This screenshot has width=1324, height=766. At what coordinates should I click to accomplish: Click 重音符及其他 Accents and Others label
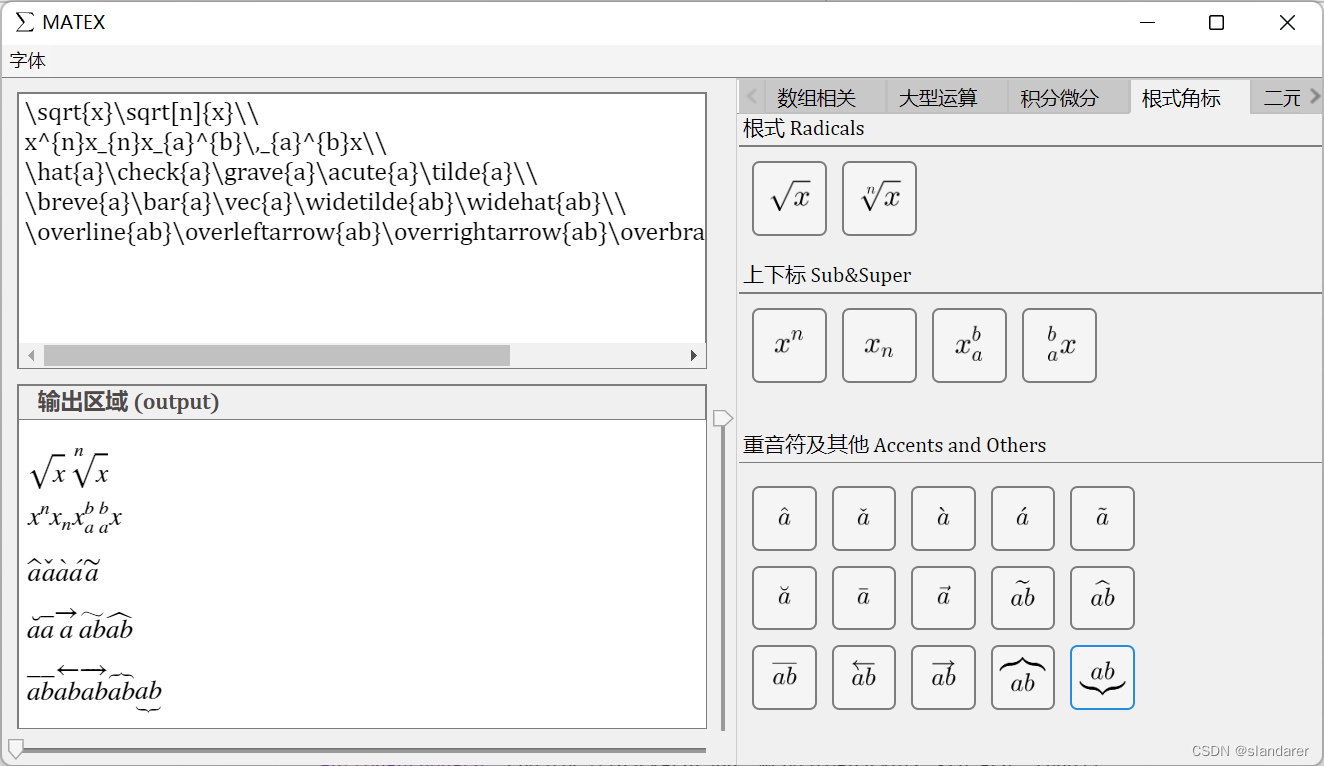coord(894,445)
